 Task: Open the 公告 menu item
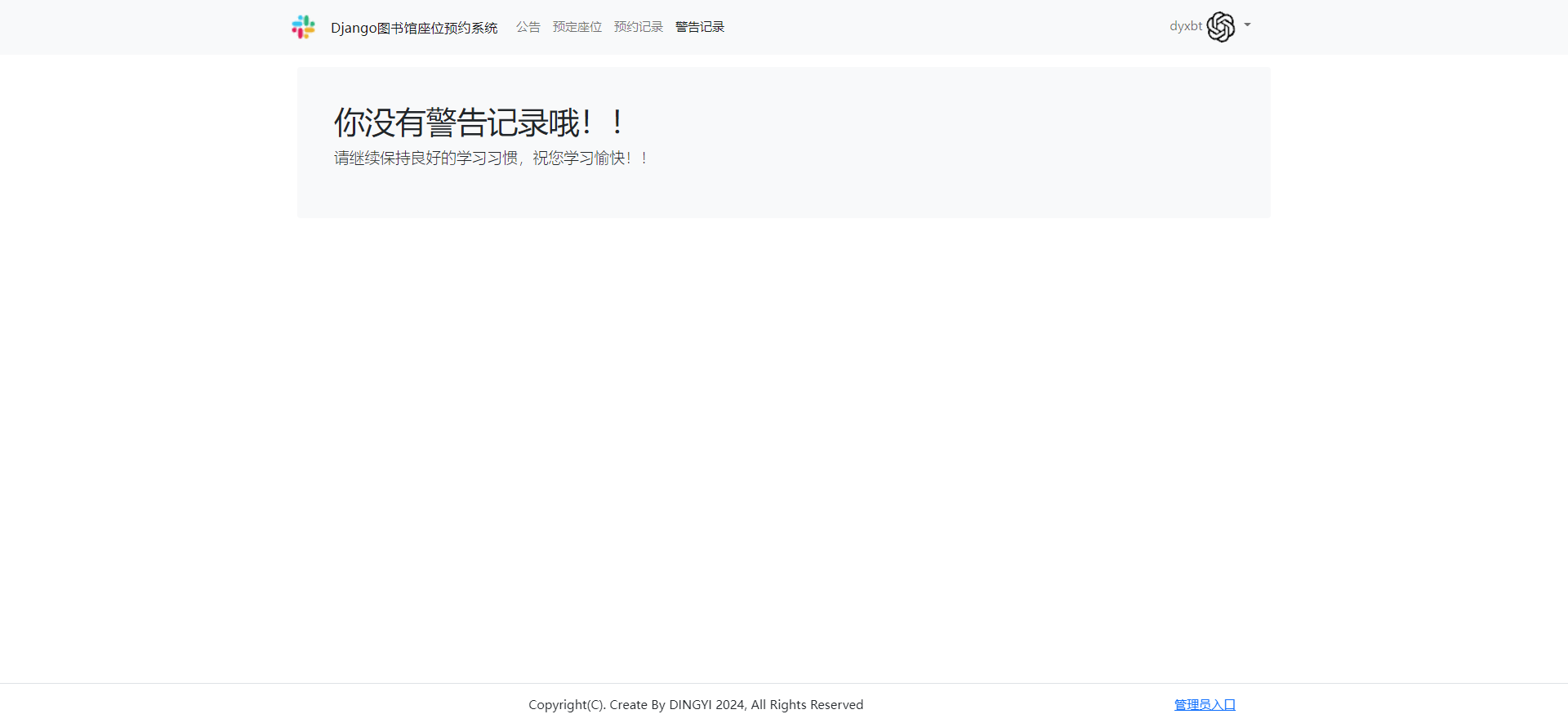point(528,27)
